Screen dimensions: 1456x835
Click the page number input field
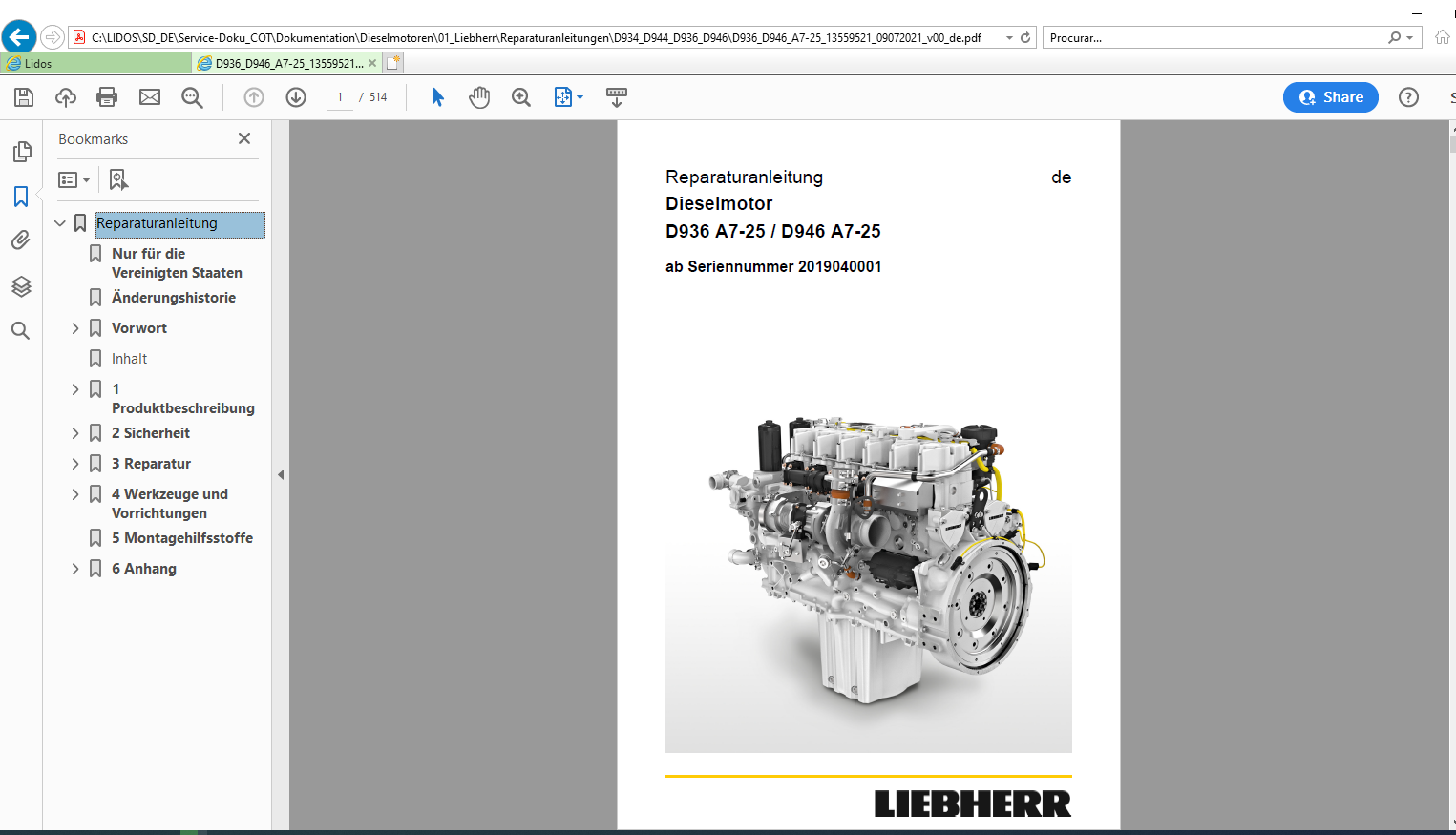340,97
